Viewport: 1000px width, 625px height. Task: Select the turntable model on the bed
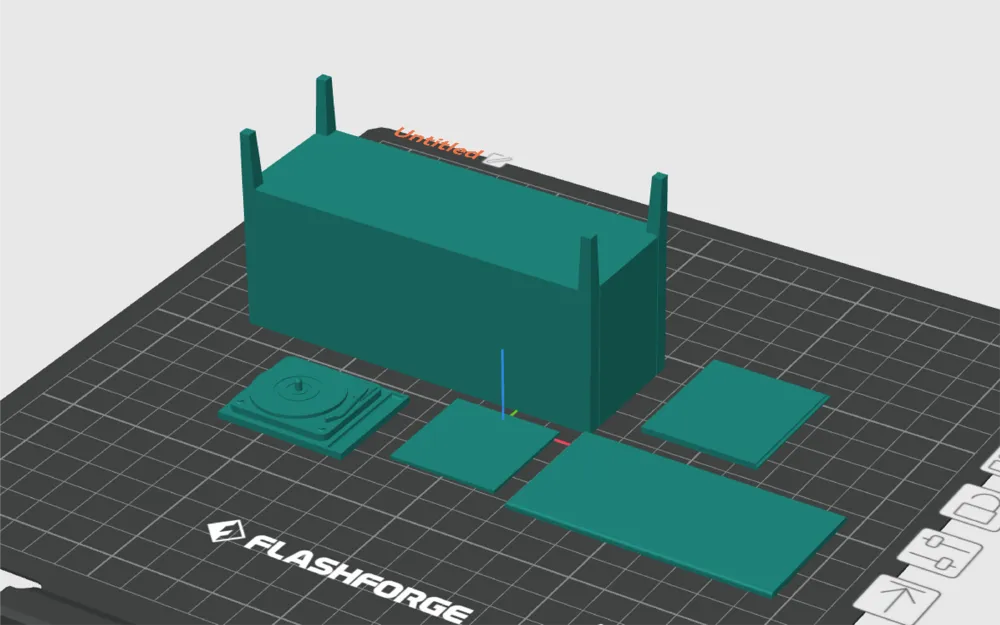(x=314, y=406)
